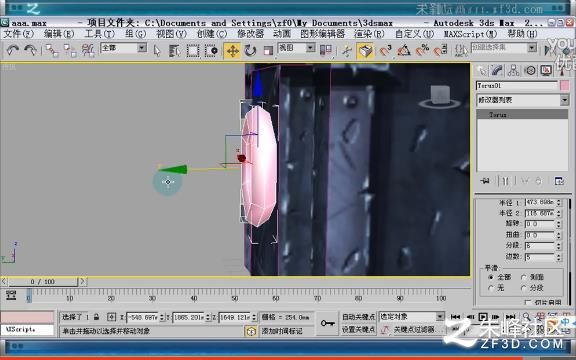576x360 pixels.
Task: Activate the Select and Rotate tool
Action: pyautogui.click(x=251, y=51)
